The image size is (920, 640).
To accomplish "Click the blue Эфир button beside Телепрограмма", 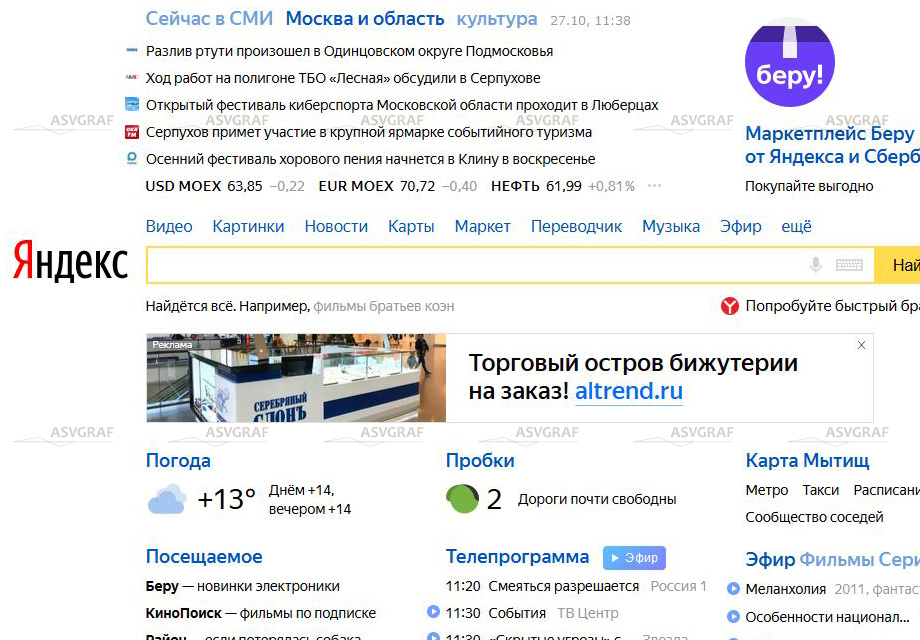I will 634,558.
